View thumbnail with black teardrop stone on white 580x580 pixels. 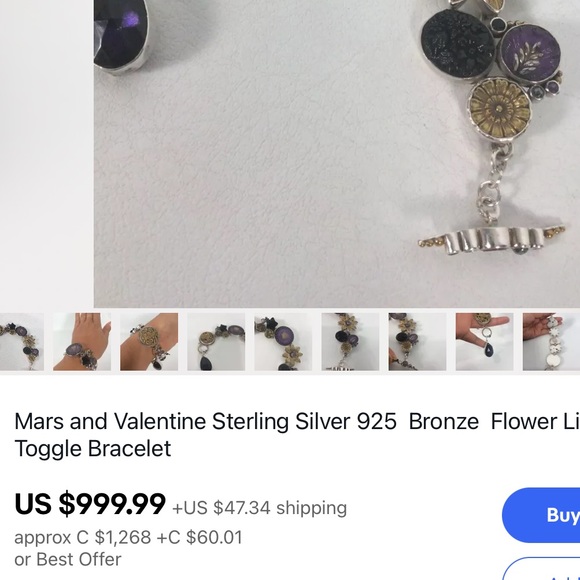coord(216,341)
